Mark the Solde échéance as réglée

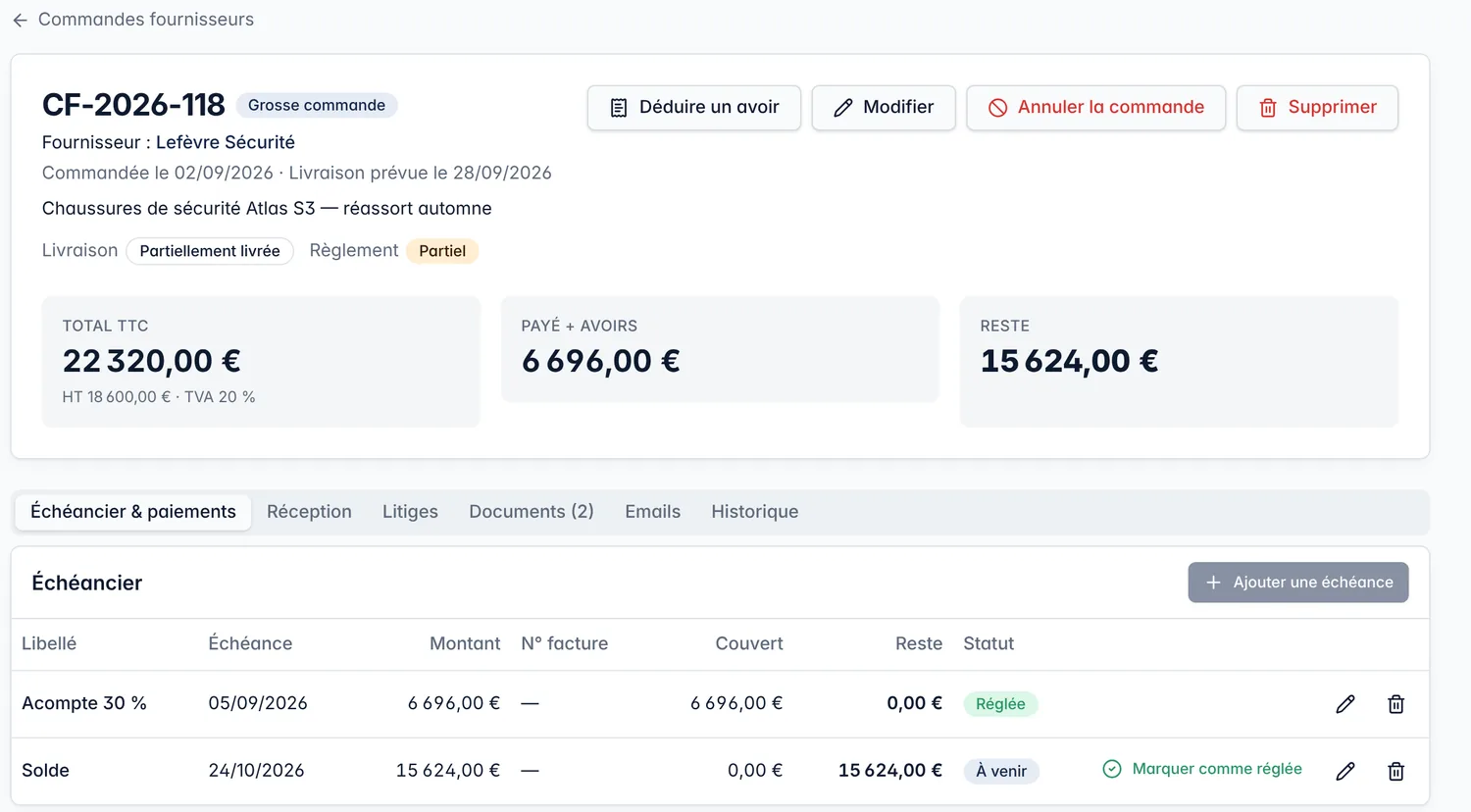tap(1202, 769)
